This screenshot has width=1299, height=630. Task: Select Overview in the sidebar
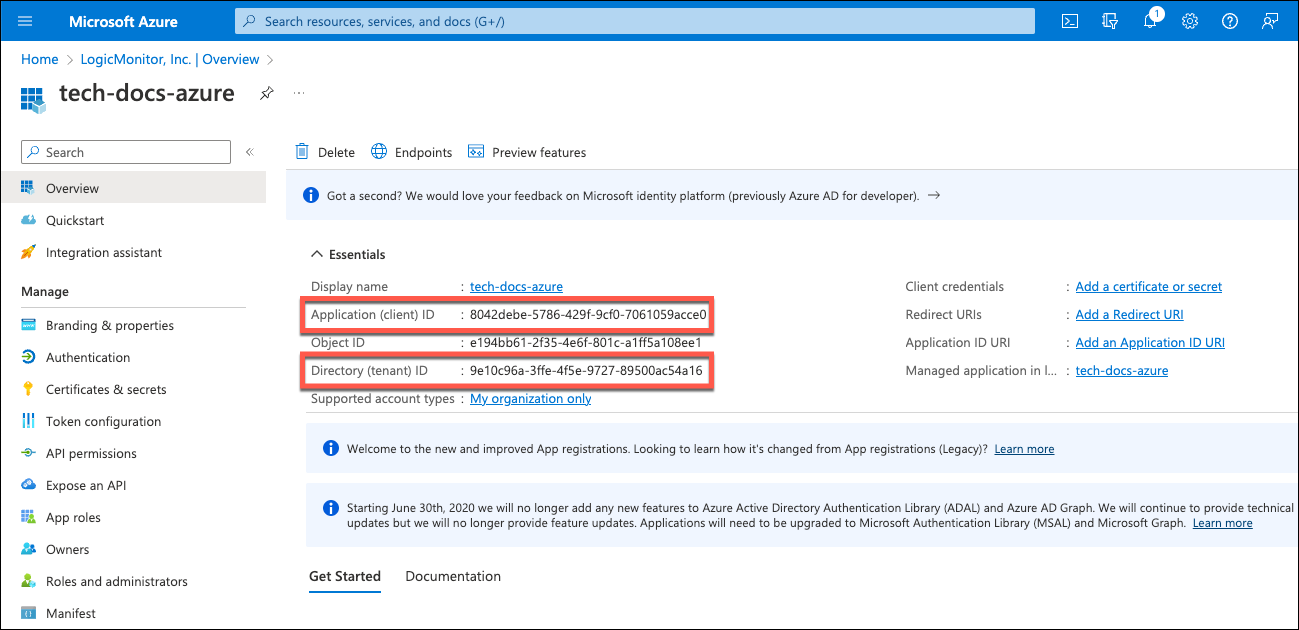133,188
